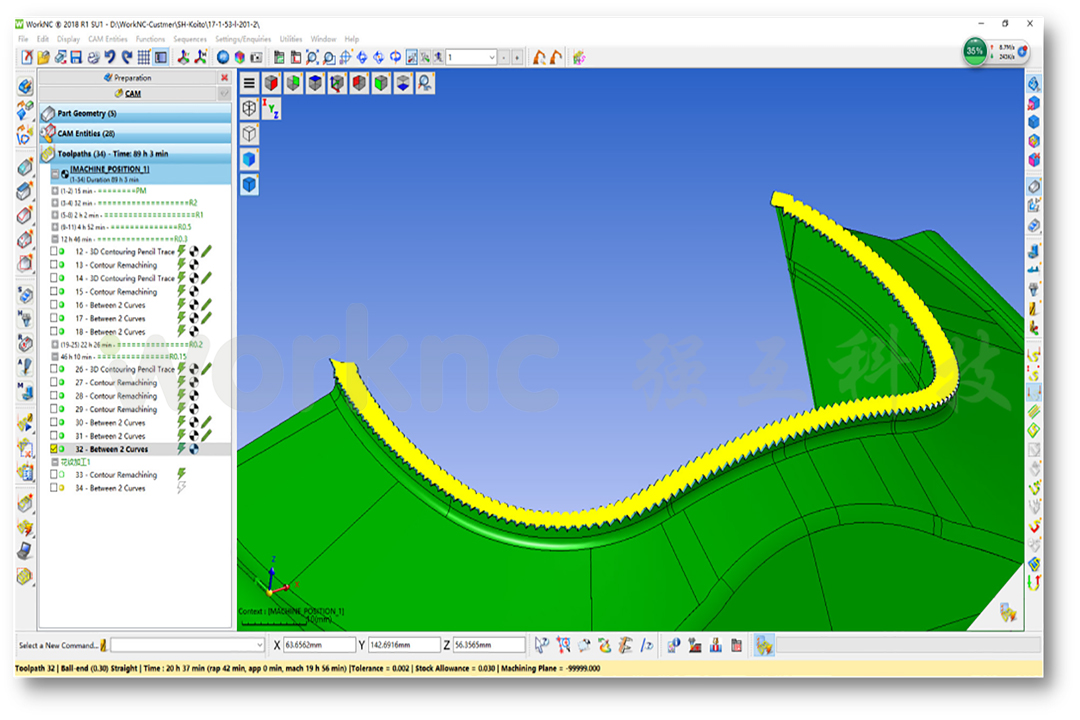Click the Save icon in the main toolbar

76,57
